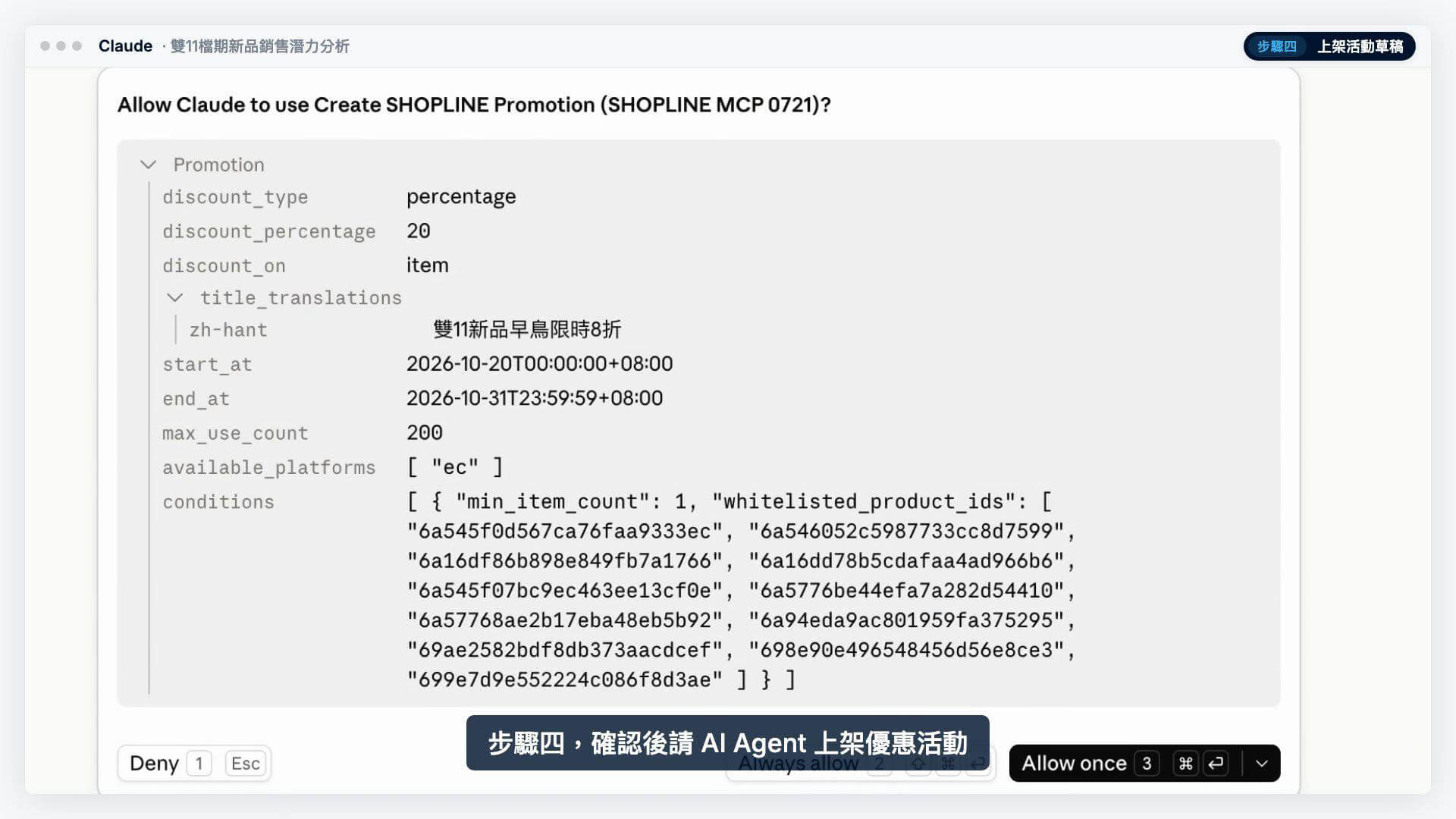The height and width of the screenshot is (819, 1456).
Task: Click the end_at value 2026-10-31T23:59:59+08:00
Action: point(535,398)
